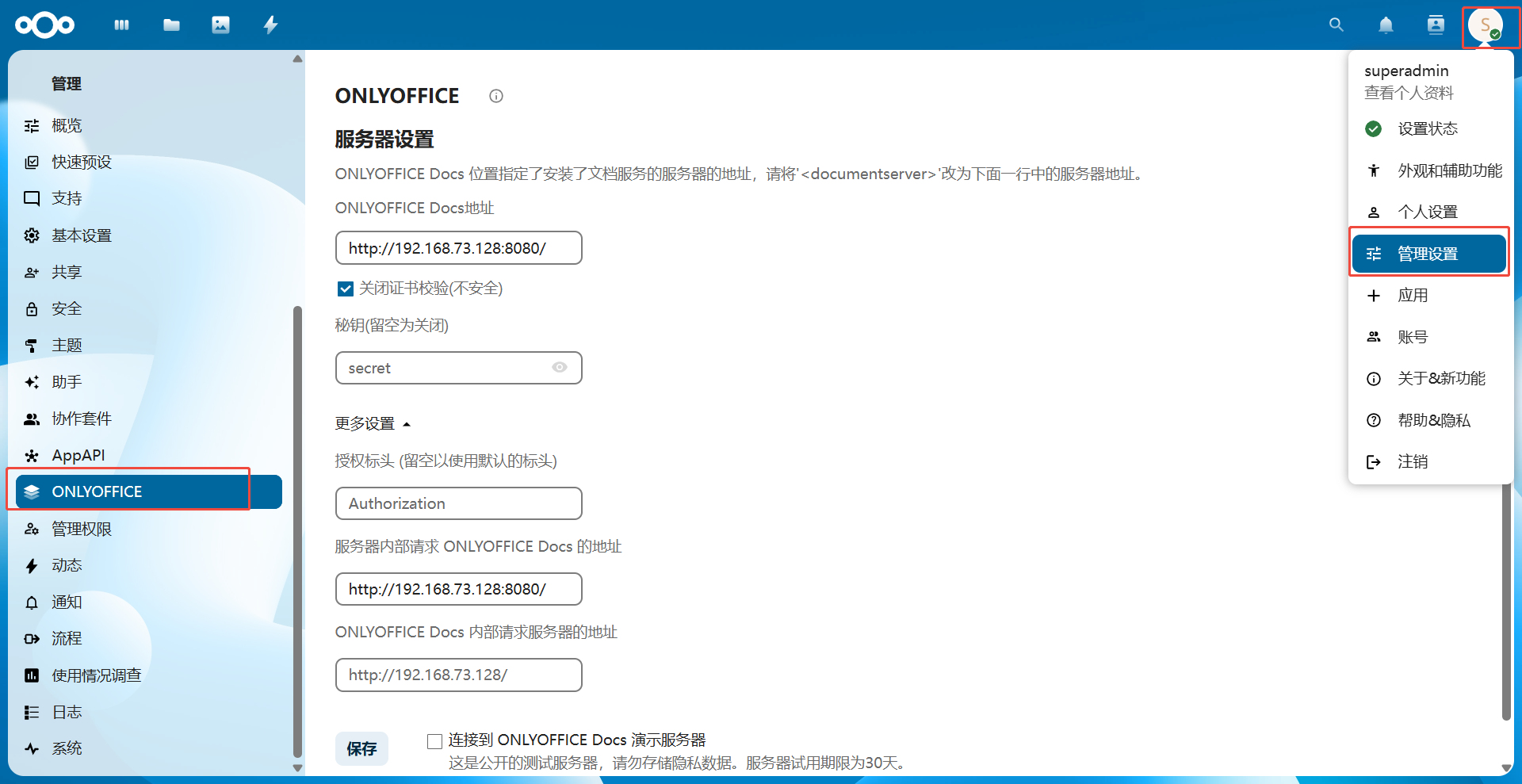Click the Nextcloud logo
This screenshot has height=784, width=1522.
pyautogui.click(x=44, y=25)
